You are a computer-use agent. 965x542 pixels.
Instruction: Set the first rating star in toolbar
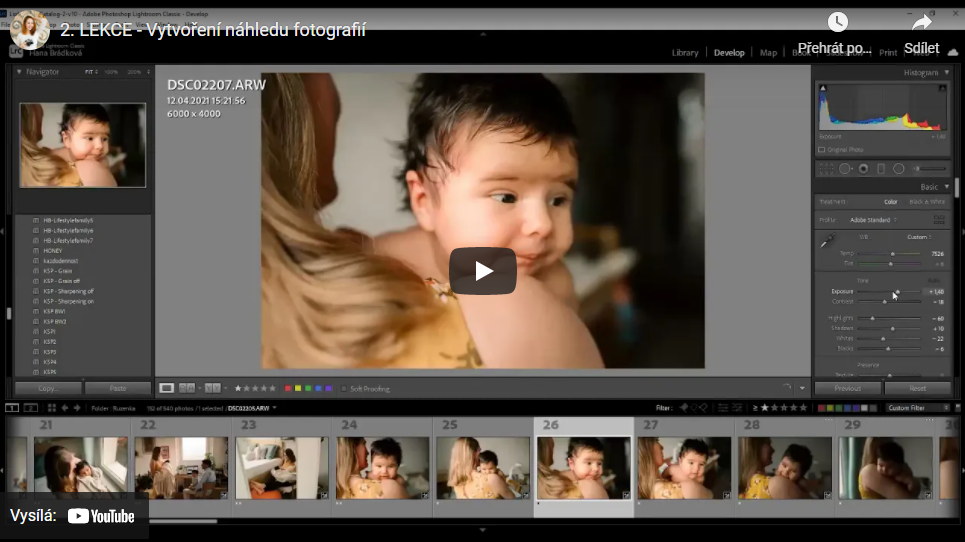[238, 388]
